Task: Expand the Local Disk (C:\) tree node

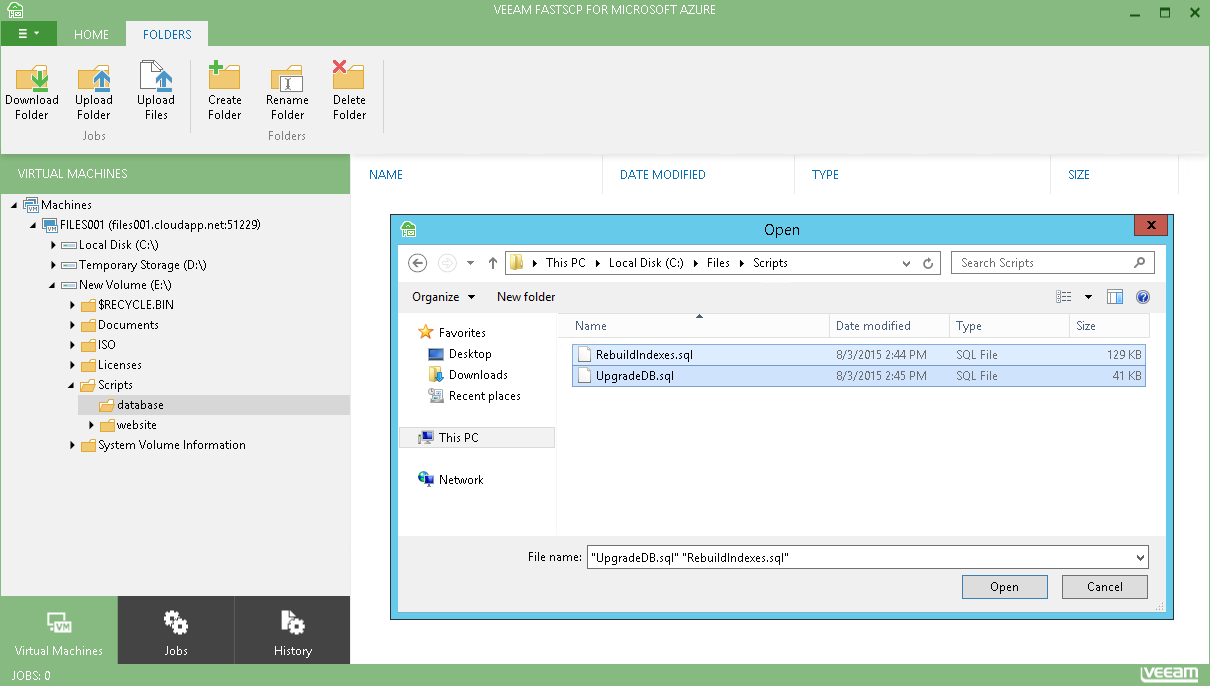Action: 54,245
